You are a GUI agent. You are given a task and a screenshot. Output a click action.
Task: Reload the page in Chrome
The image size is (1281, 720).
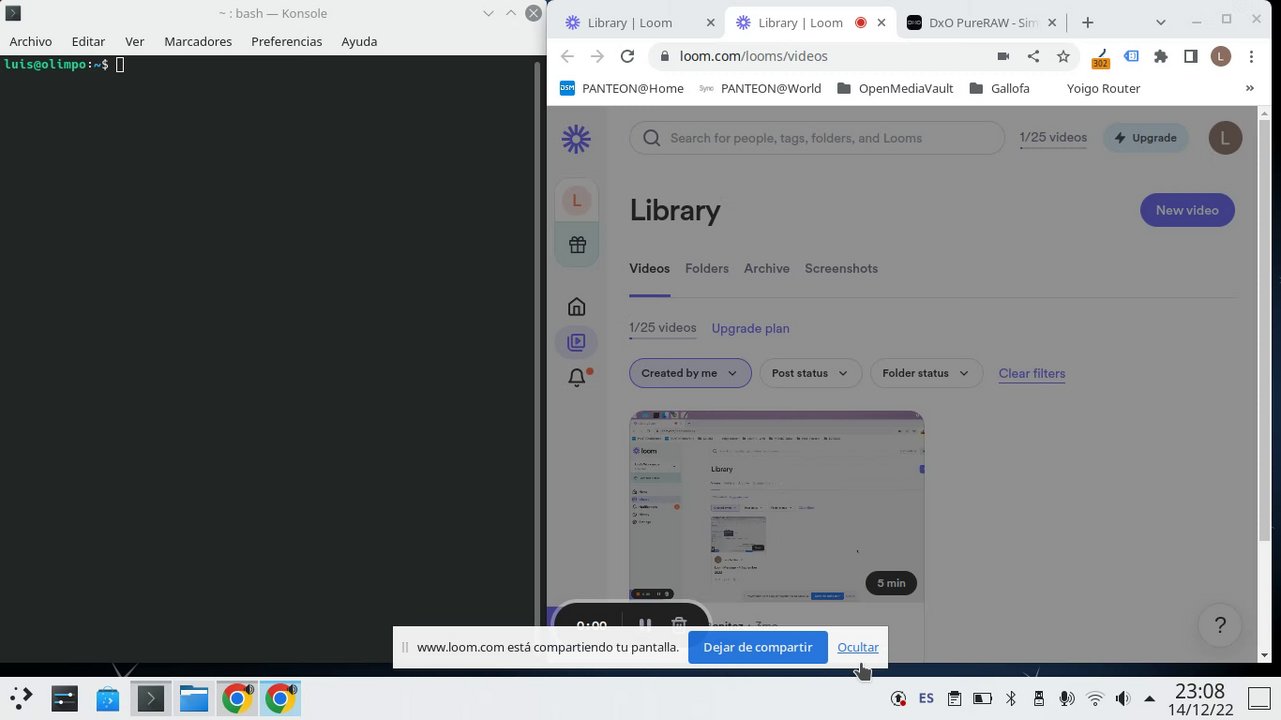[x=627, y=57]
